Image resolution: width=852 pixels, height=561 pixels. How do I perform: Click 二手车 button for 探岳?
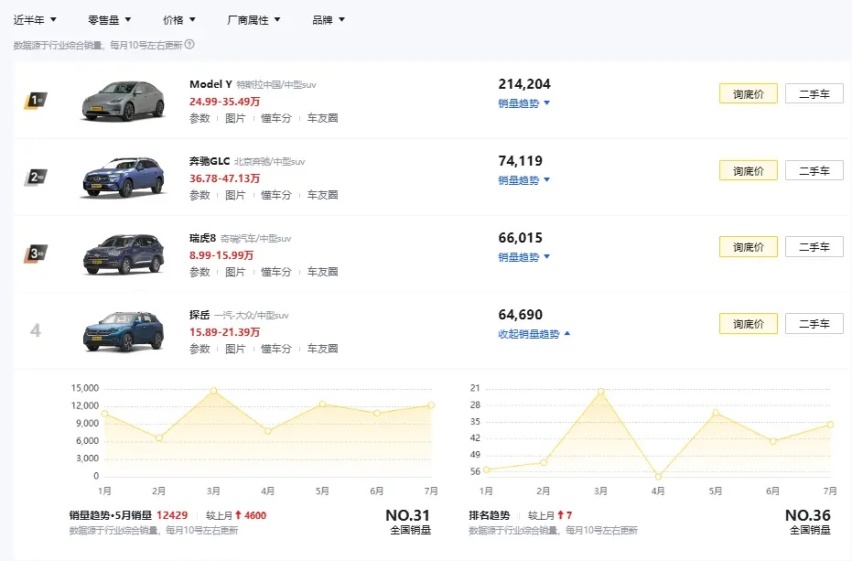[x=814, y=323]
